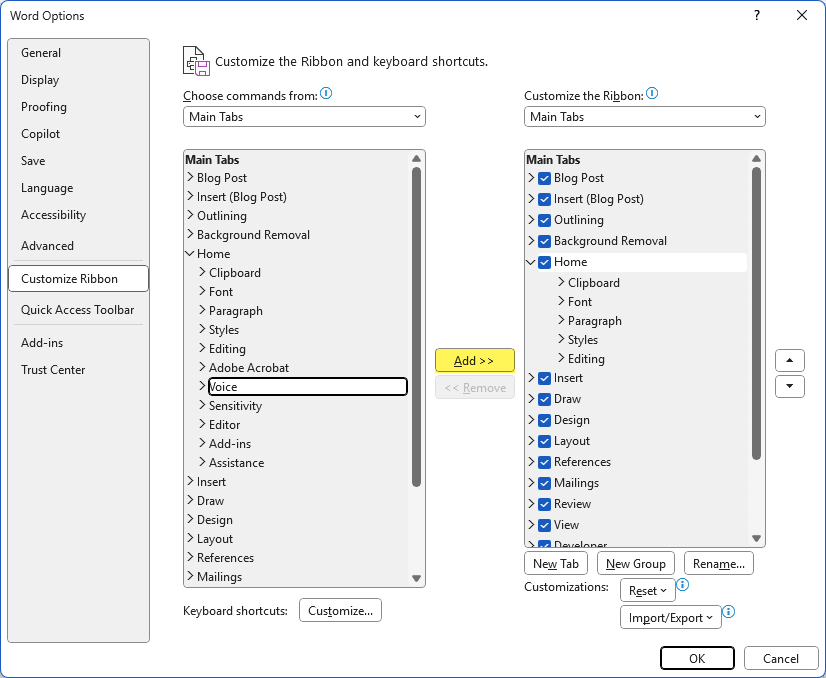
Task: Click the Add >> button
Action: pos(475,361)
